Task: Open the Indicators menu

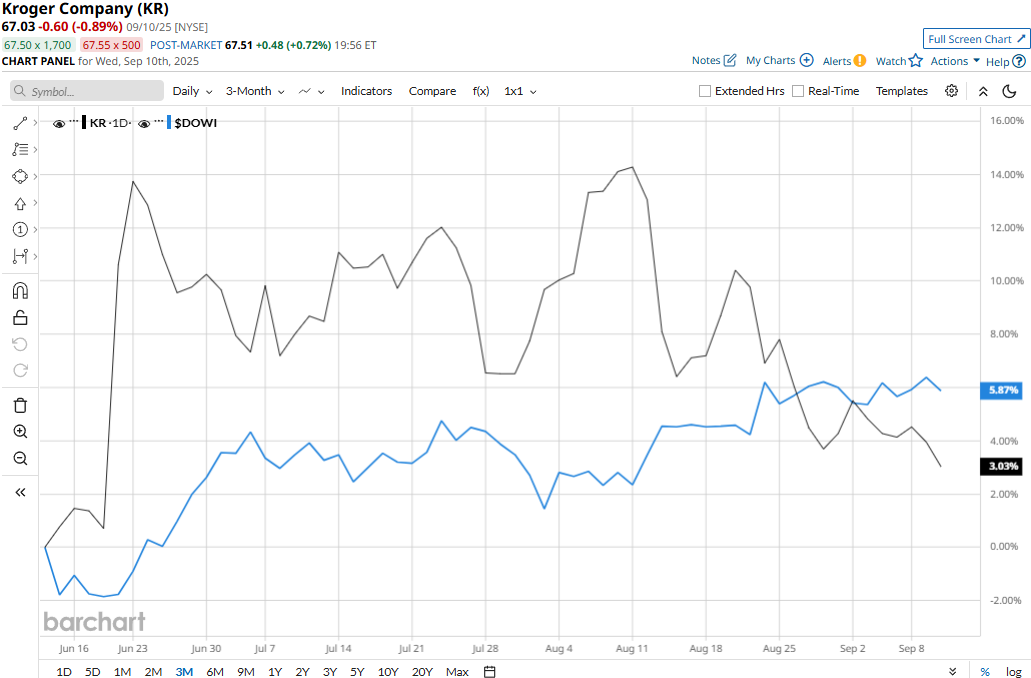Action: tap(366, 91)
